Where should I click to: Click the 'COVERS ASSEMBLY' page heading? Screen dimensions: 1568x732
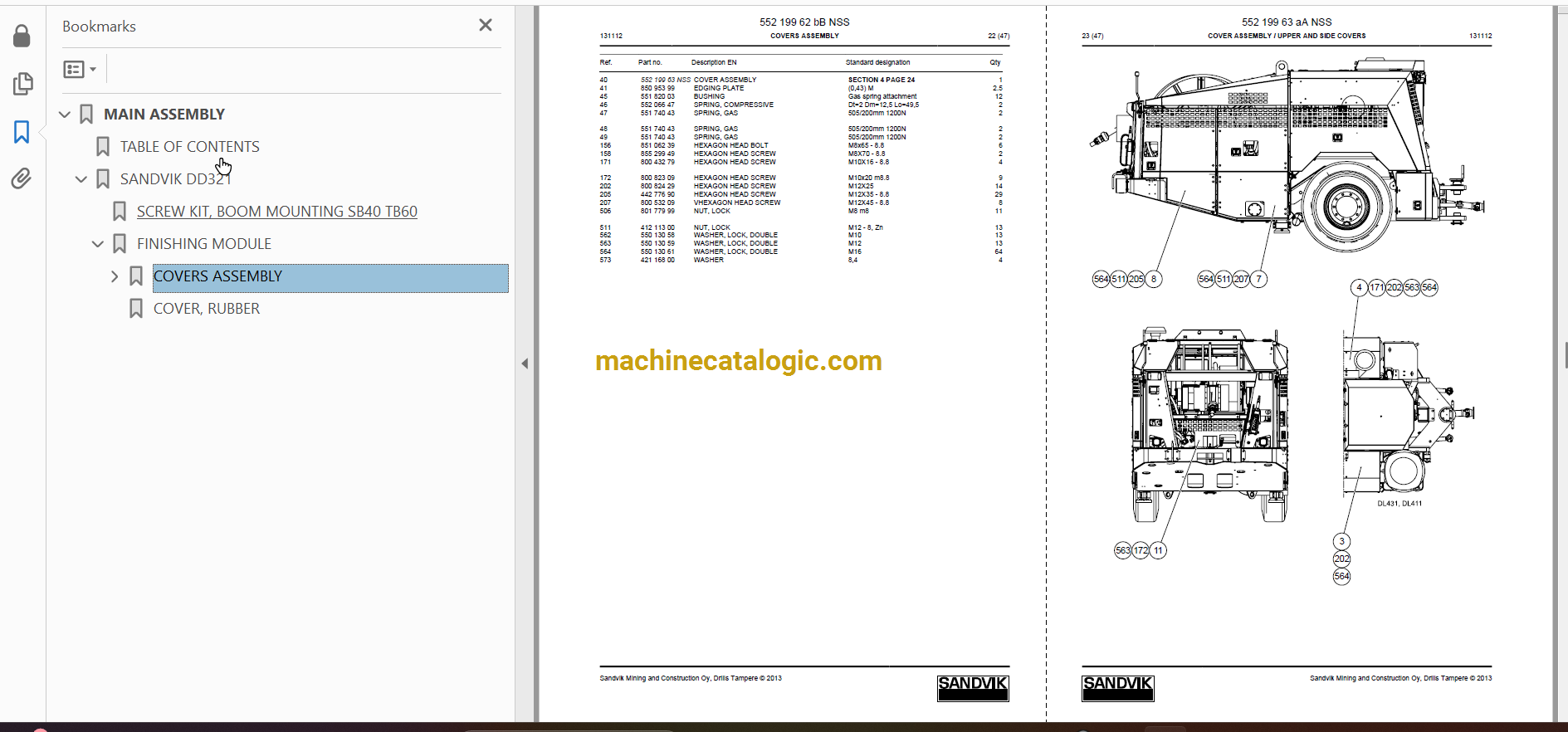[804, 36]
